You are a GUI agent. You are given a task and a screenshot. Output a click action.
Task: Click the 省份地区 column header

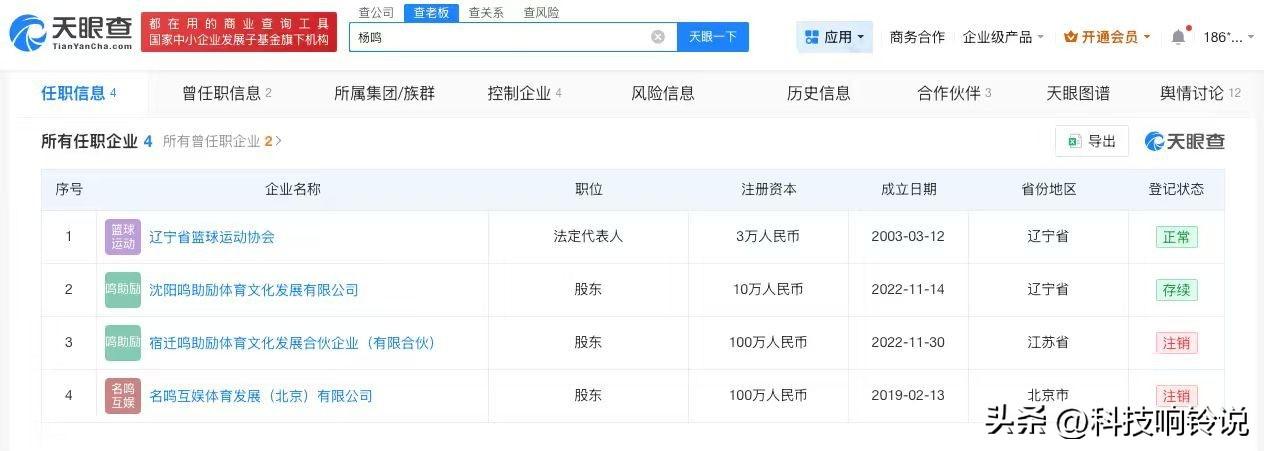tap(1048, 189)
